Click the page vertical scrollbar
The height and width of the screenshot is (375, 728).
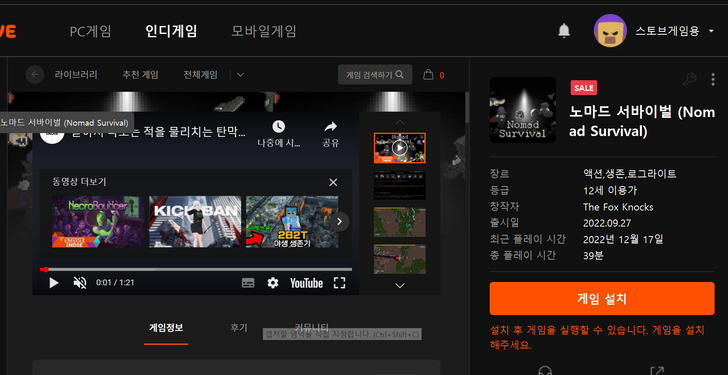pos(467,106)
